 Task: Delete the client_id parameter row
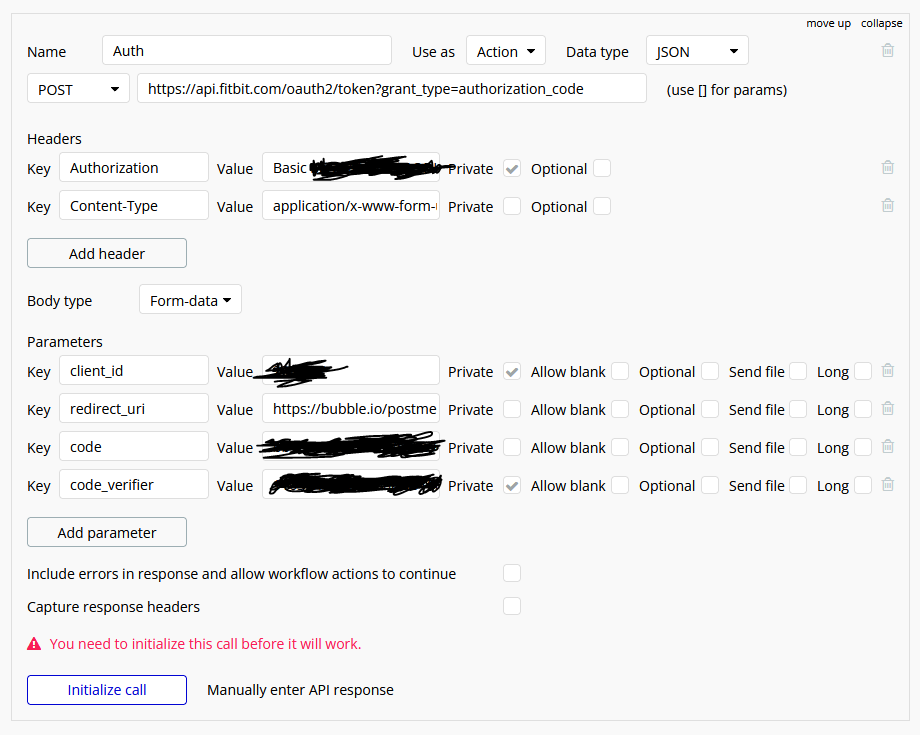[888, 370]
